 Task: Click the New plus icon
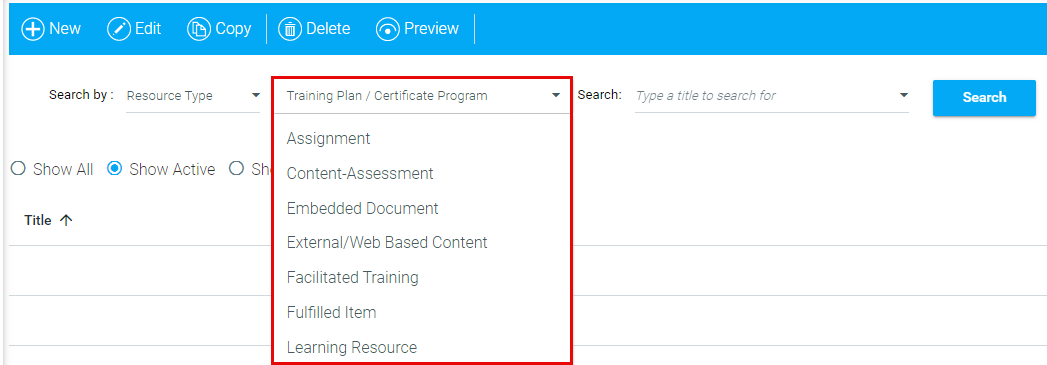pyautogui.click(x=33, y=29)
